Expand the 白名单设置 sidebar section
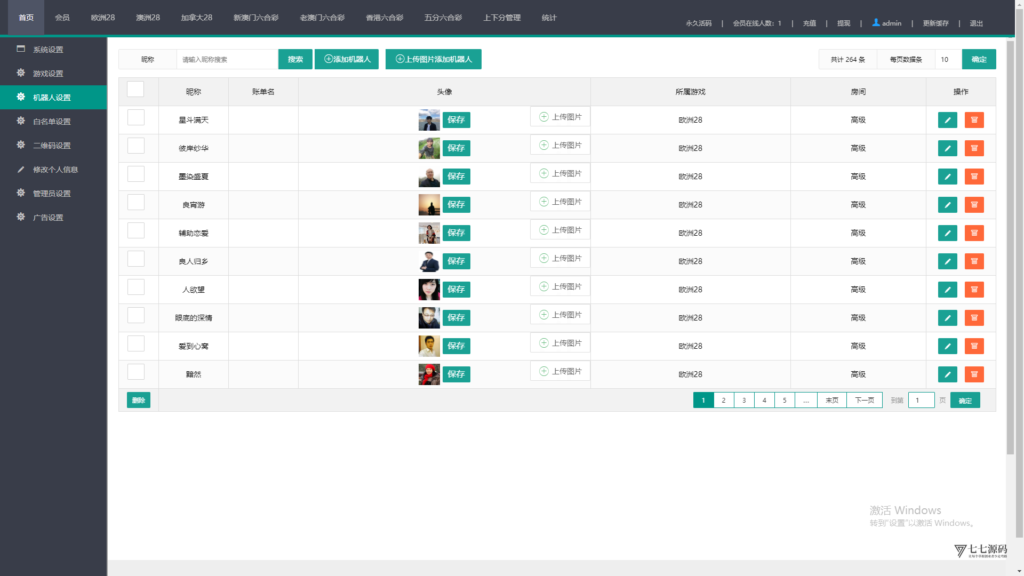1024x576 pixels. 52,121
